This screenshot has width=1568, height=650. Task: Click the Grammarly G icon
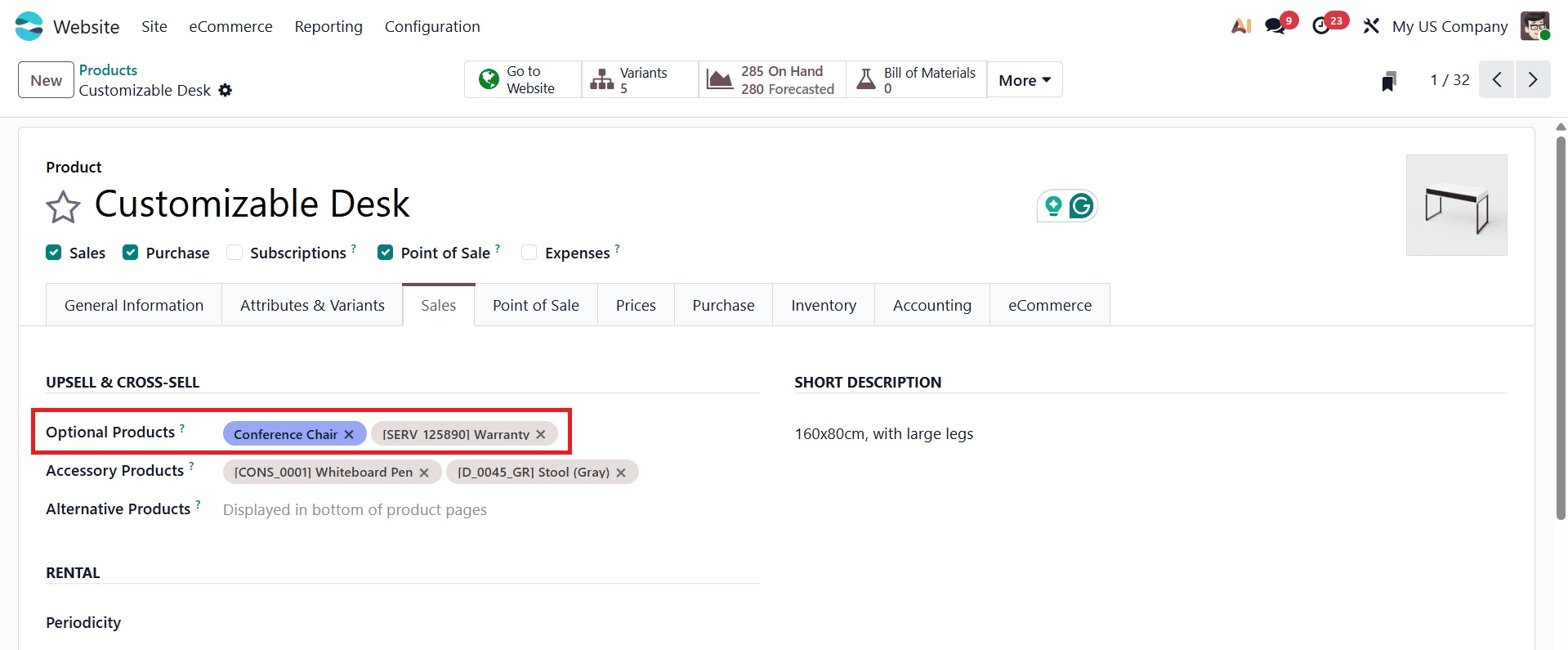[1081, 206]
